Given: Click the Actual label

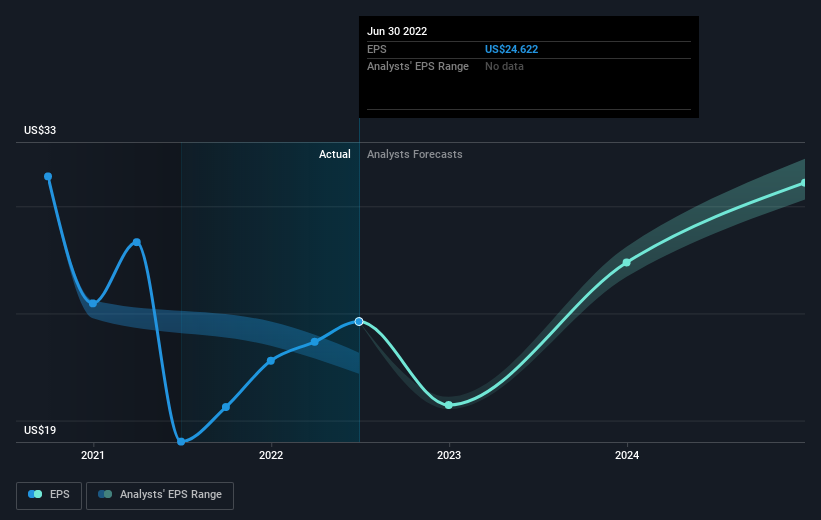Looking at the screenshot, I should pos(335,154).
